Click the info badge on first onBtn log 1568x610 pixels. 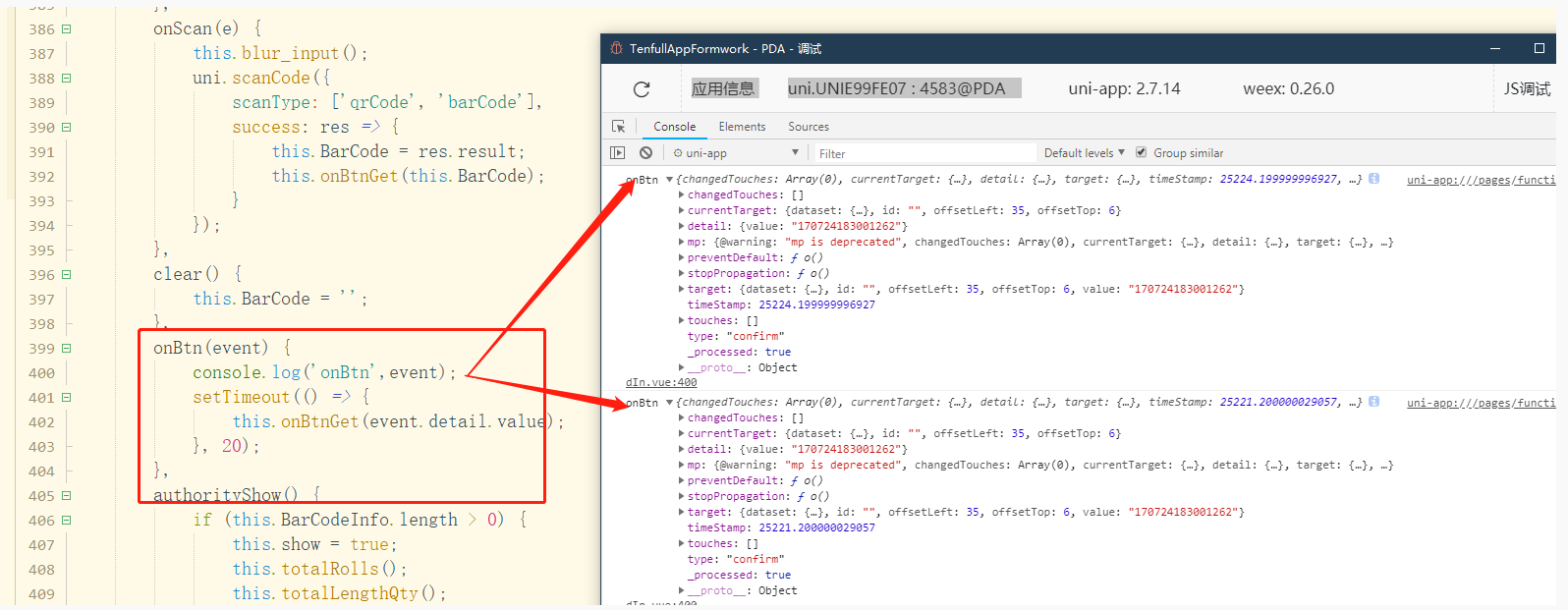[x=1373, y=179]
